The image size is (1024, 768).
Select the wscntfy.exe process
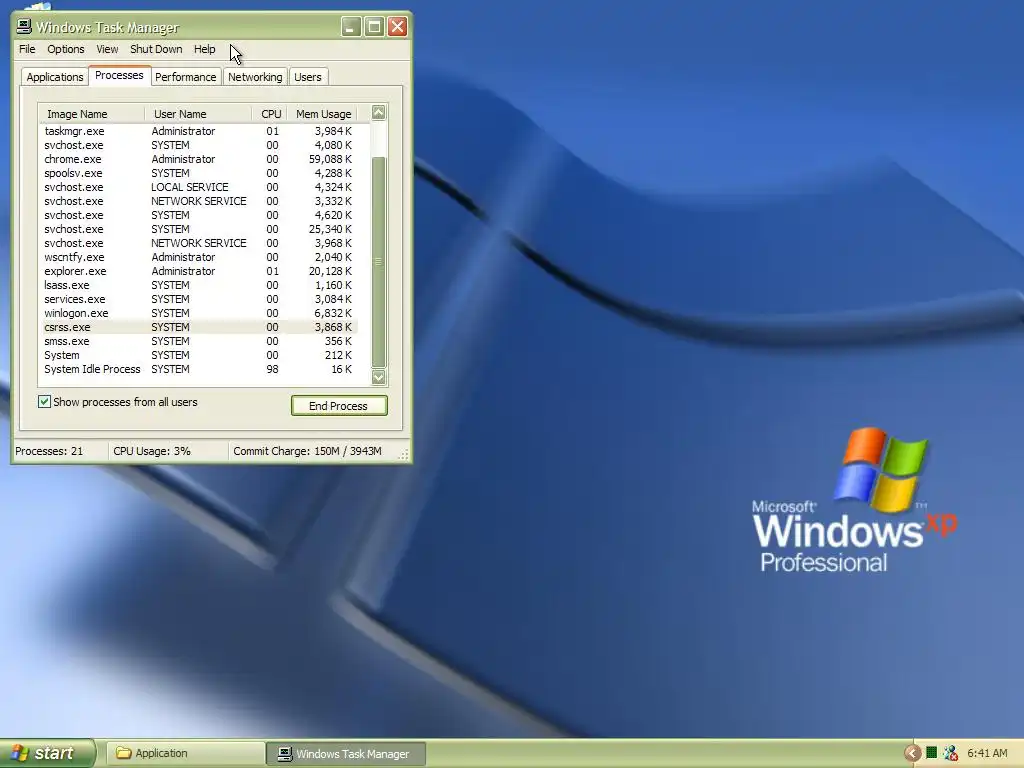199,257
